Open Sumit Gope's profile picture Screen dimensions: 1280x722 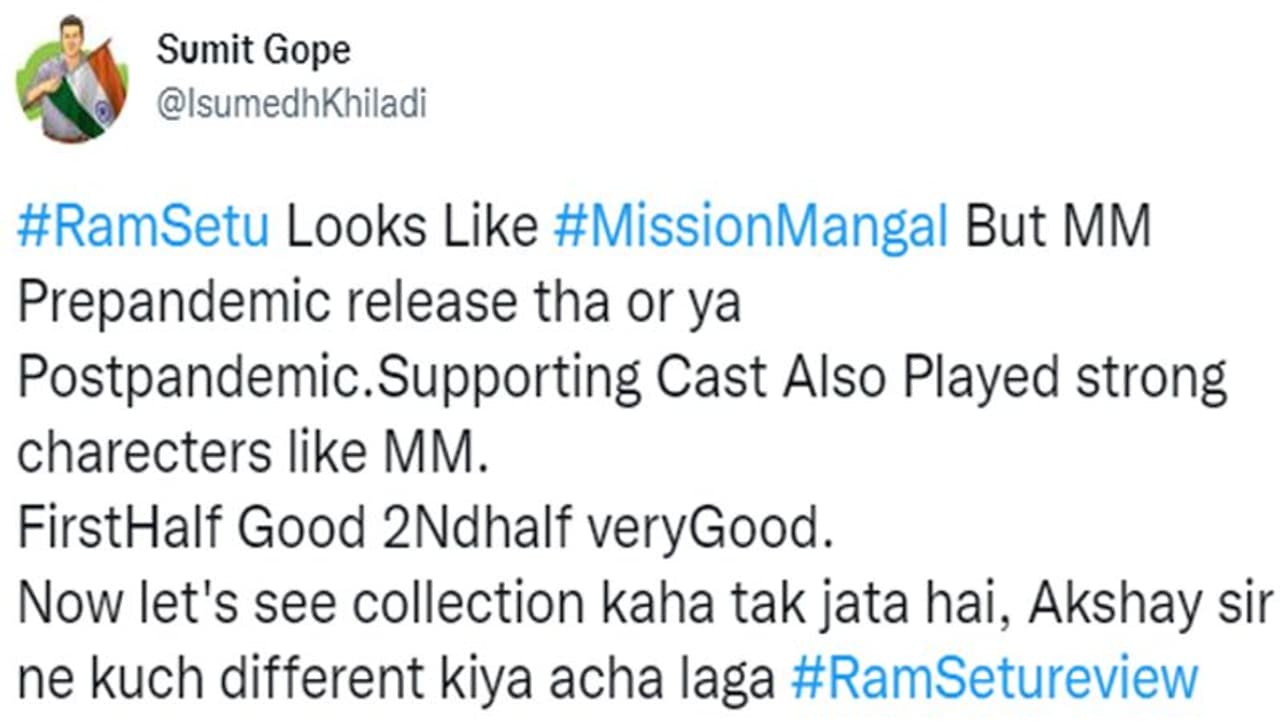pyautogui.click(x=71, y=79)
